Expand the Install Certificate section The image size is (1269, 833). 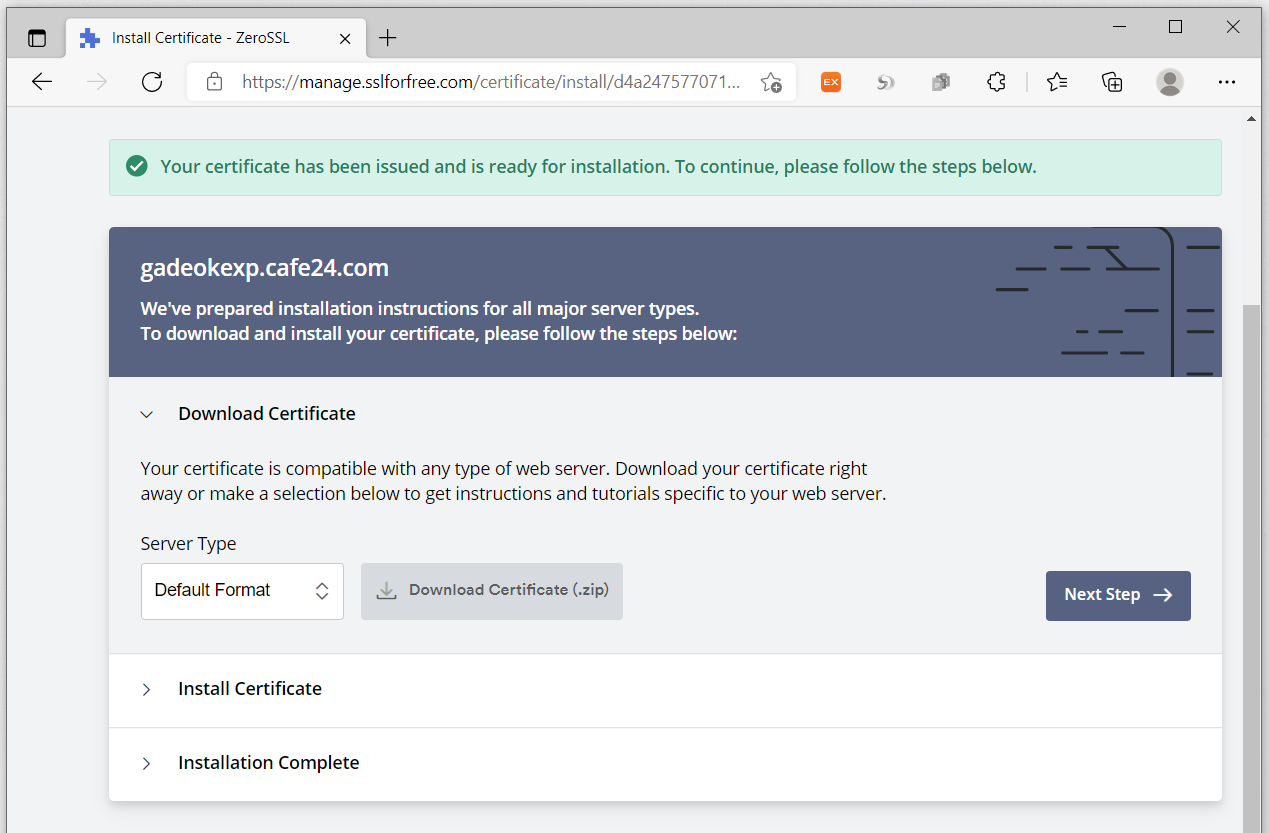pyautogui.click(x=147, y=689)
